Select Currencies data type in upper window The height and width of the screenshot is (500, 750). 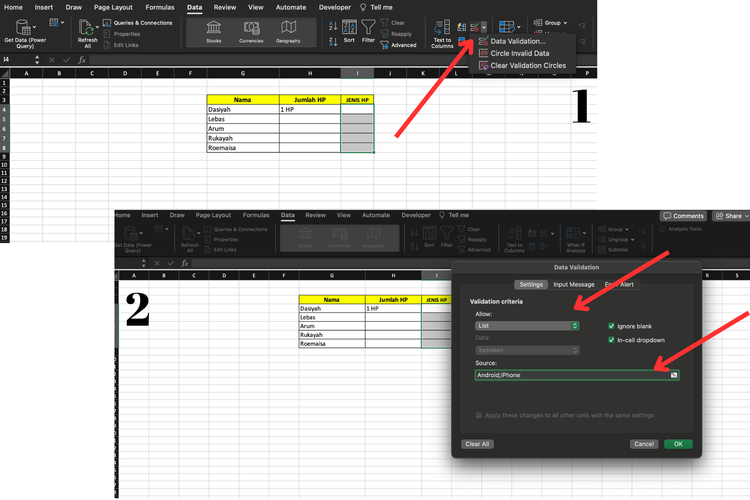251,32
